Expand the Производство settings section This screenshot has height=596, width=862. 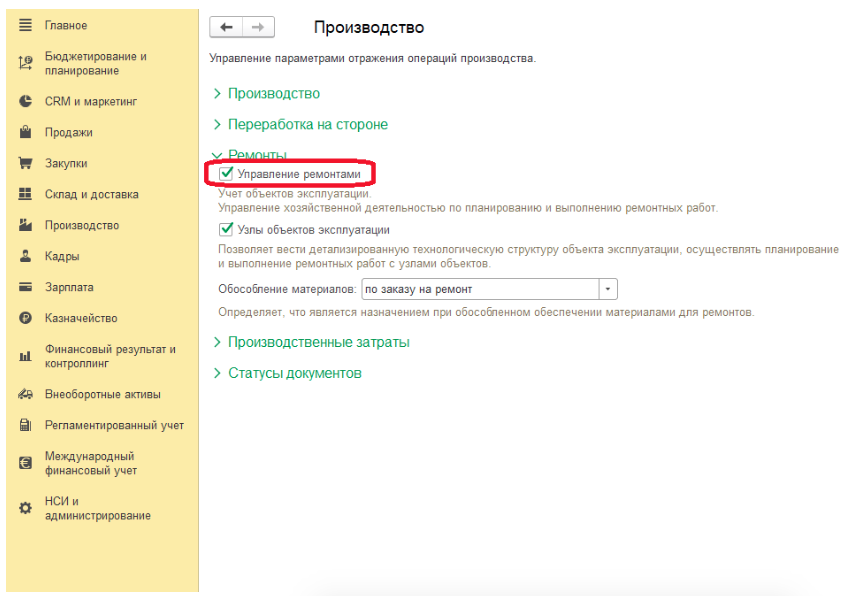274,93
